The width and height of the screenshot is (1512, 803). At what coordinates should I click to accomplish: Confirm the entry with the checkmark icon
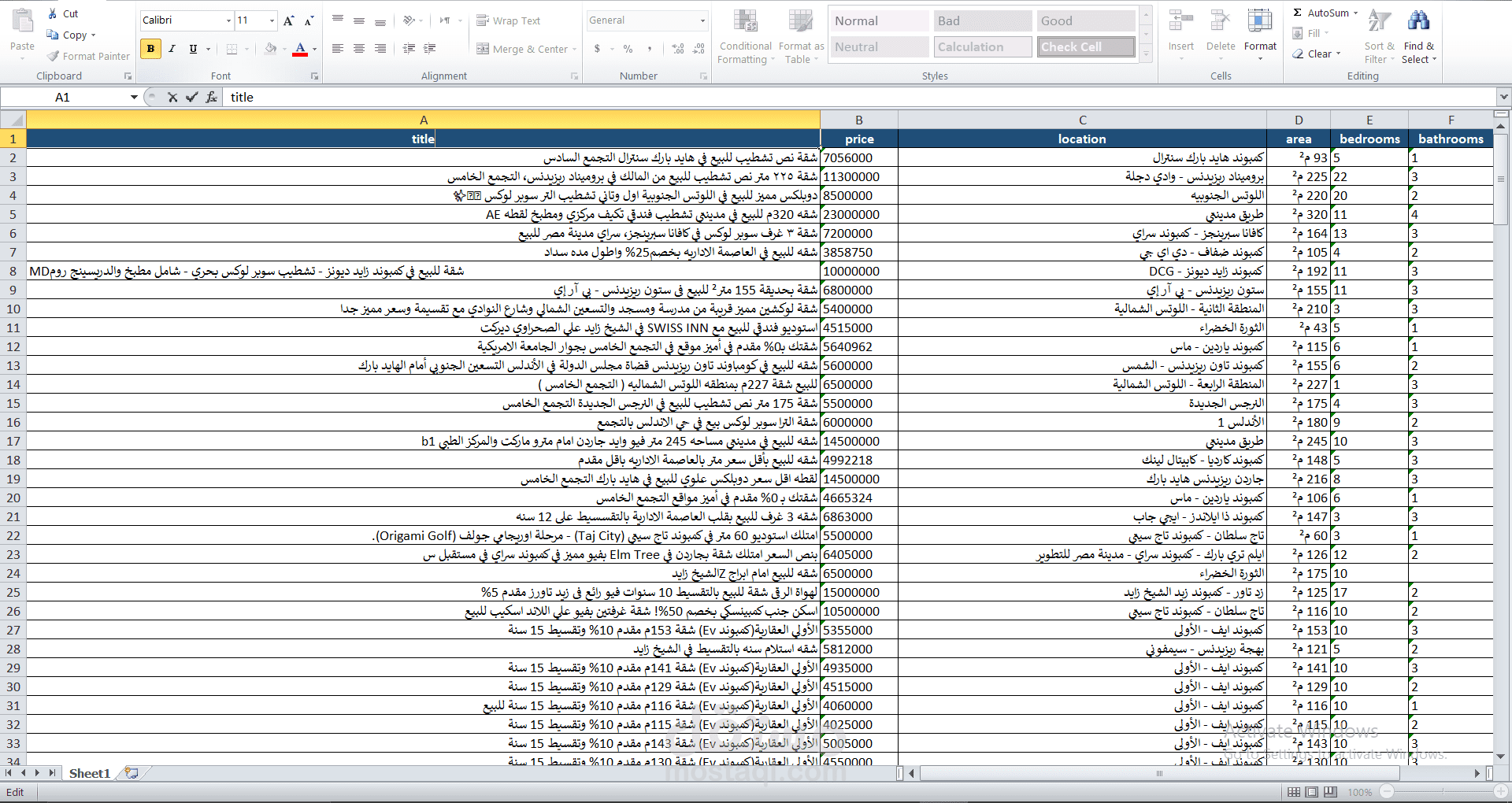tap(191, 97)
